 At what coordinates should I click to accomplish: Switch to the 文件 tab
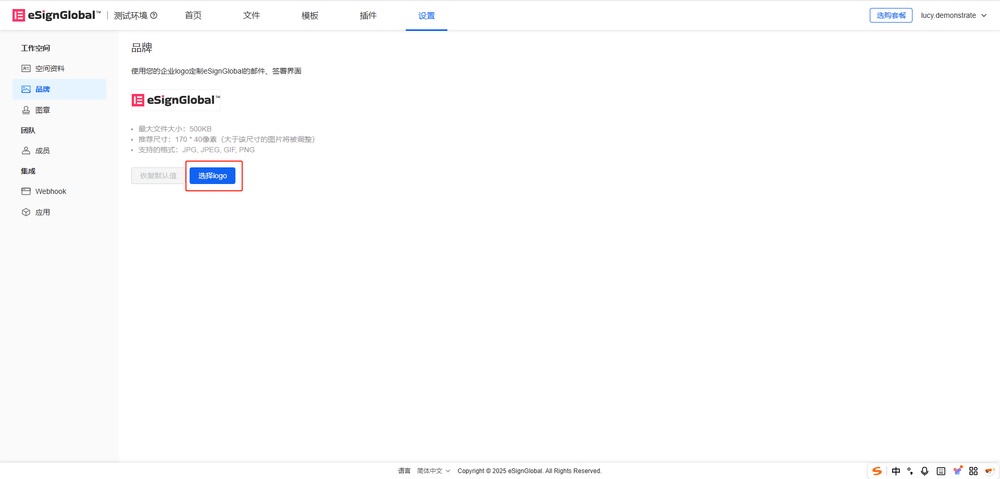[251, 16]
